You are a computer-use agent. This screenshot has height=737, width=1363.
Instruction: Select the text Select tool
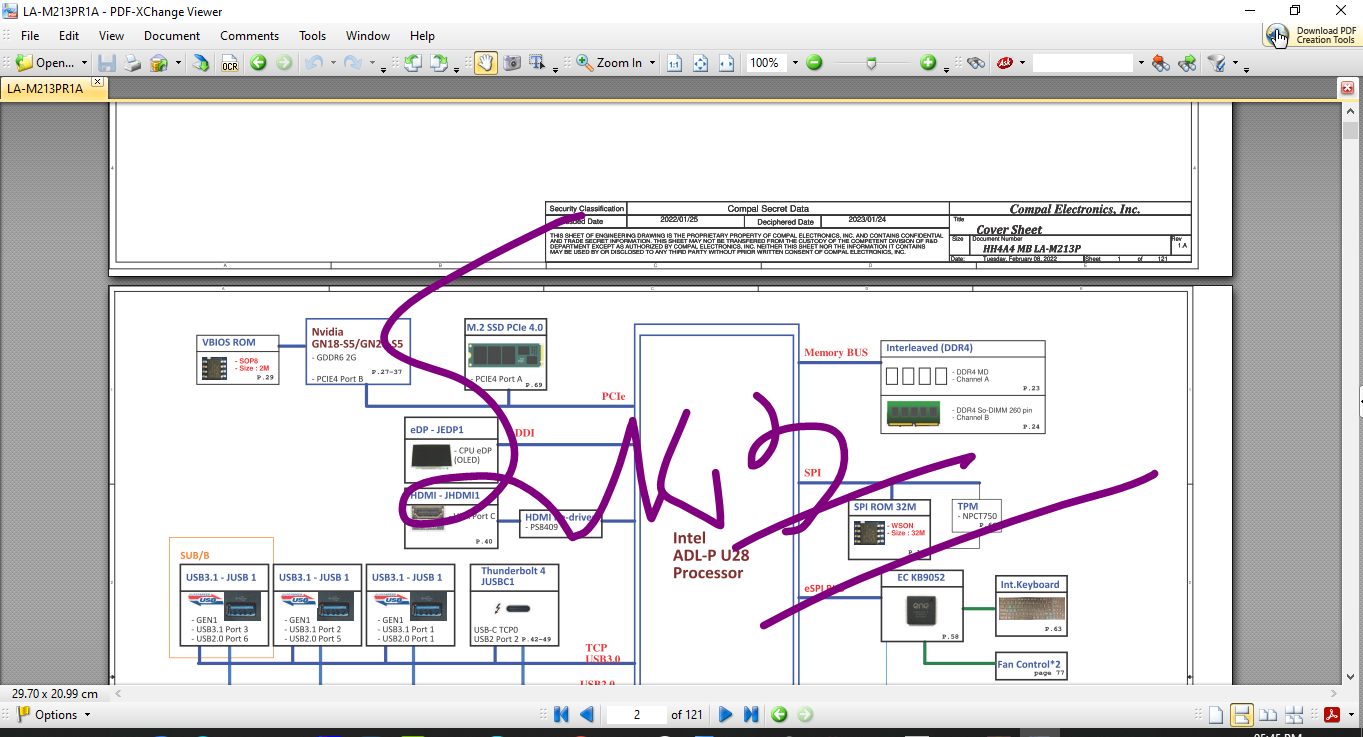click(x=538, y=63)
